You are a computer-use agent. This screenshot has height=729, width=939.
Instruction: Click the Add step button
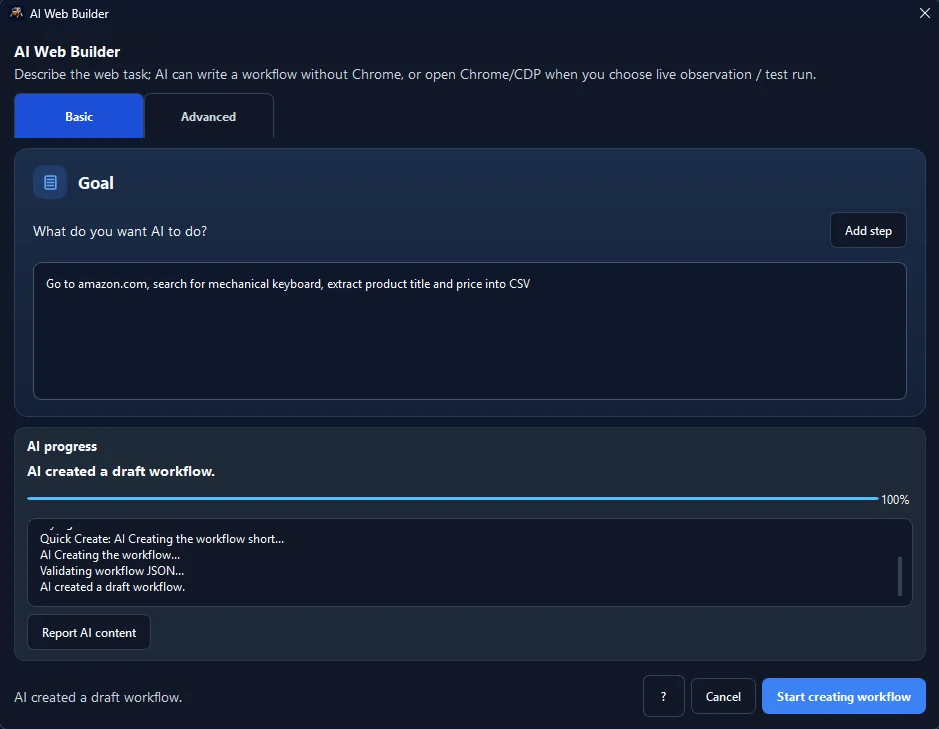pos(868,231)
